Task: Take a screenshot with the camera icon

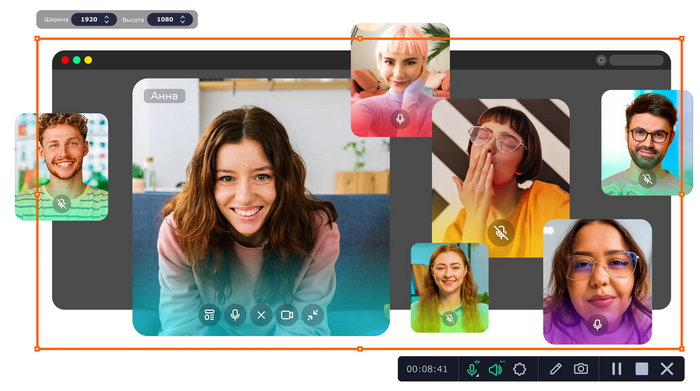Action: (581, 369)
